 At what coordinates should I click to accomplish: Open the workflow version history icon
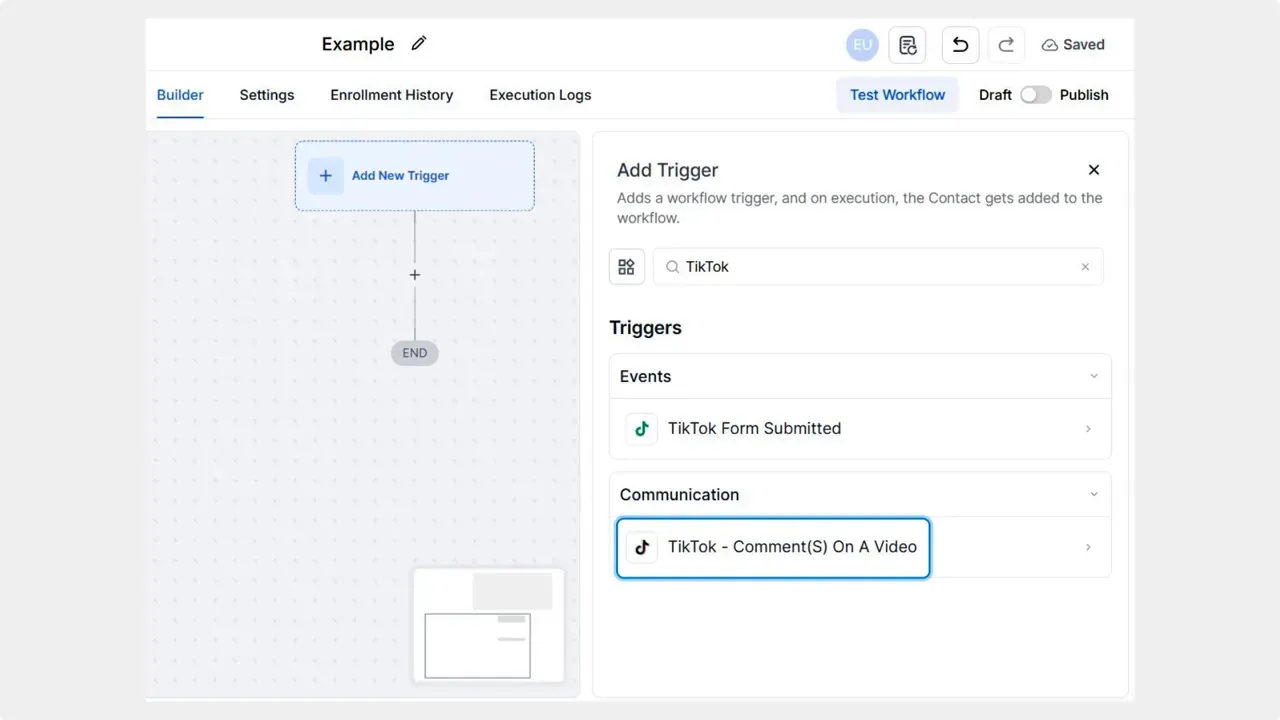tap(907, 44)
